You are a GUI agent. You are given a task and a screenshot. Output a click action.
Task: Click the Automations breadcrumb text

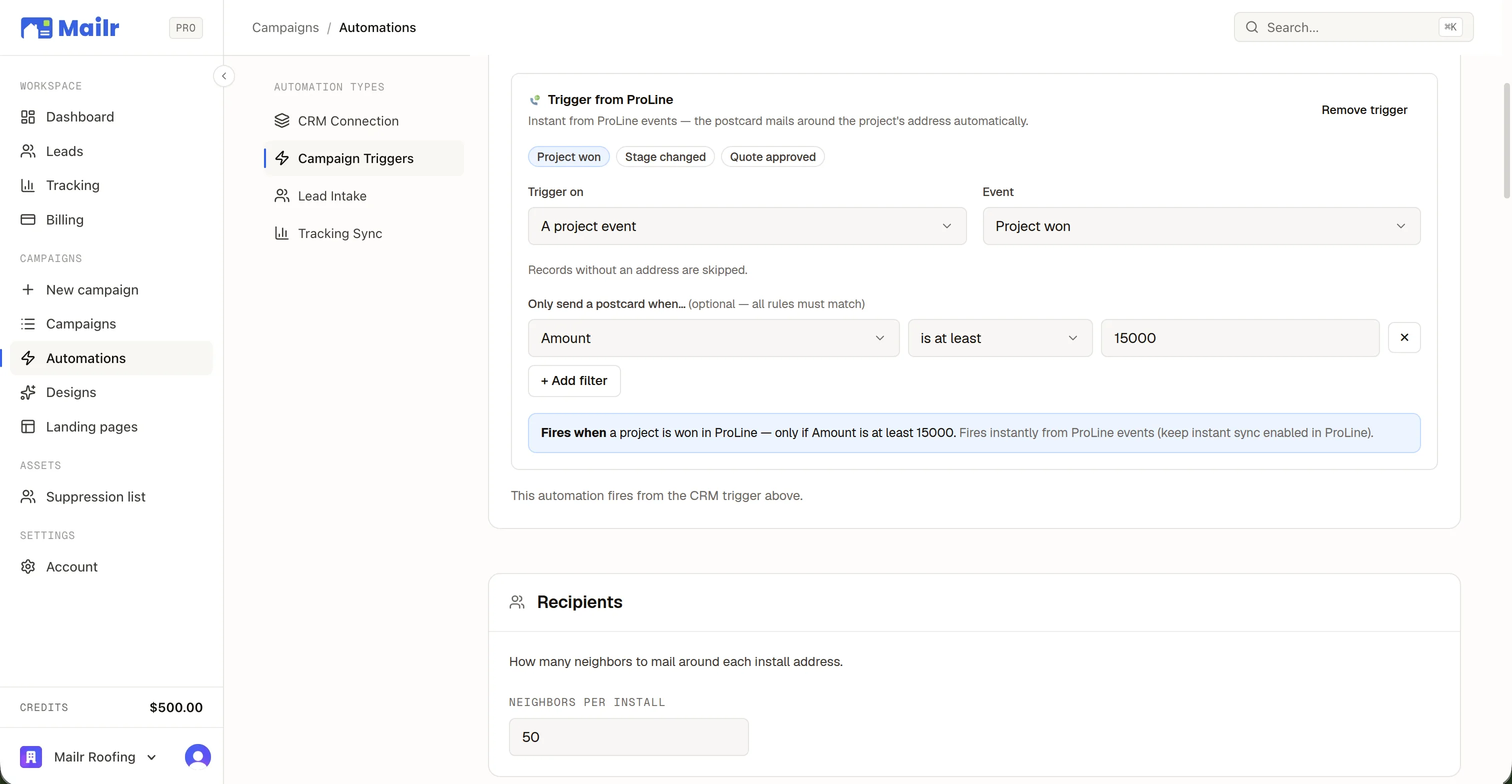coord(377,27)
